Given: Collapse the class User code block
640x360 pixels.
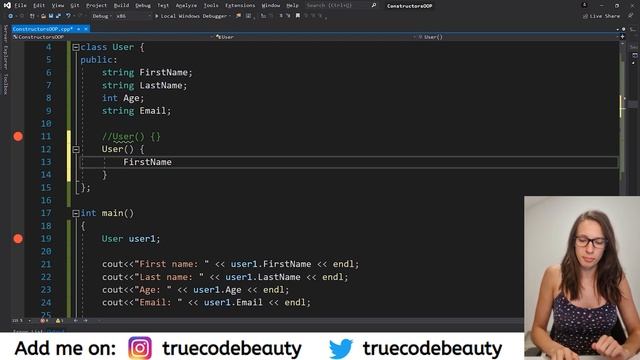Looking at the screenshot, I should [x=76, y=47].
